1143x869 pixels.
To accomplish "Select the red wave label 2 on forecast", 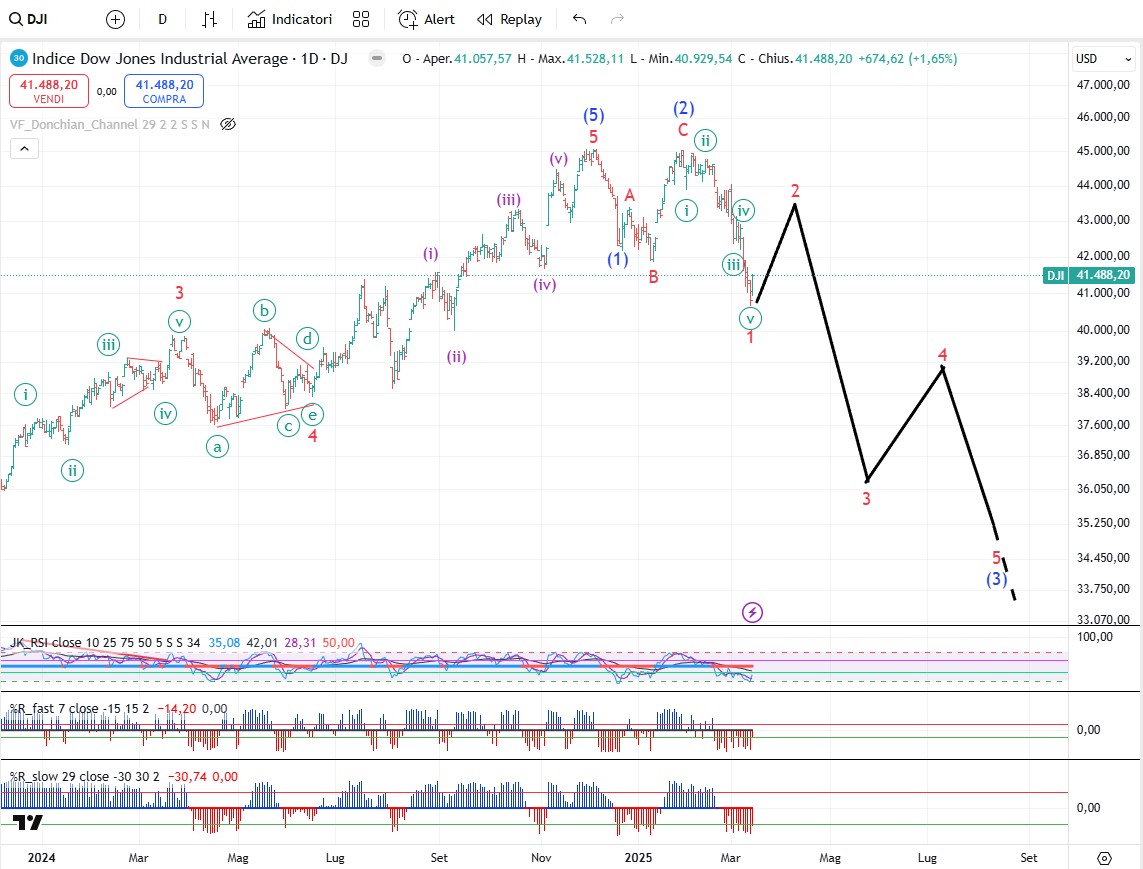I will 795,191.
